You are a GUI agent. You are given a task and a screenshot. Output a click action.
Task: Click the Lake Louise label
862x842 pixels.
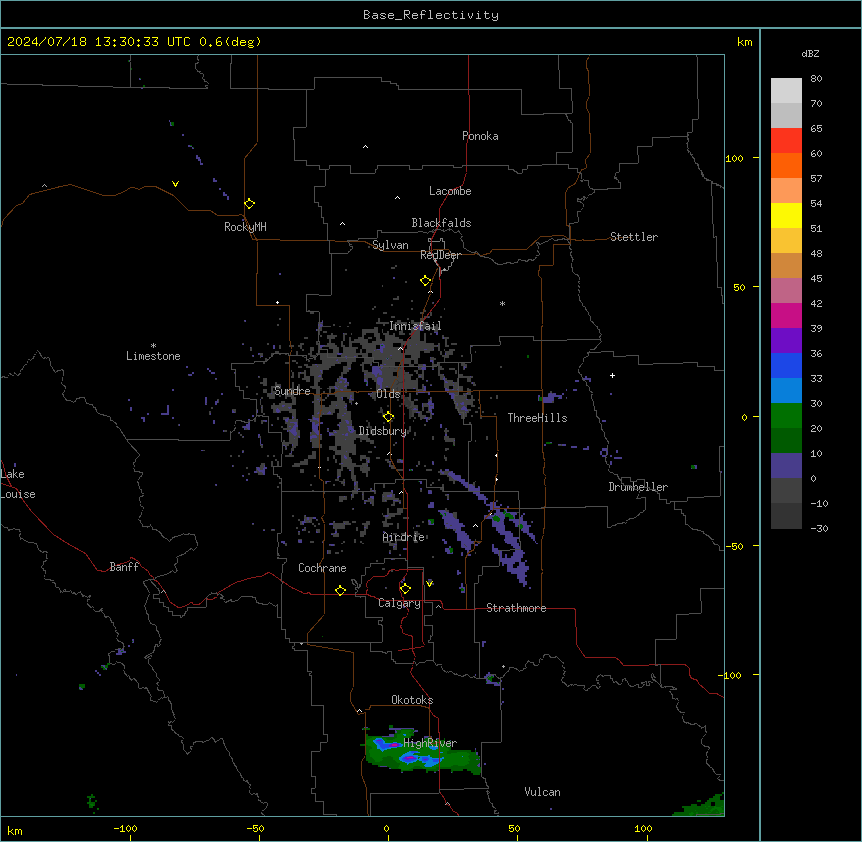pos(18,484)
